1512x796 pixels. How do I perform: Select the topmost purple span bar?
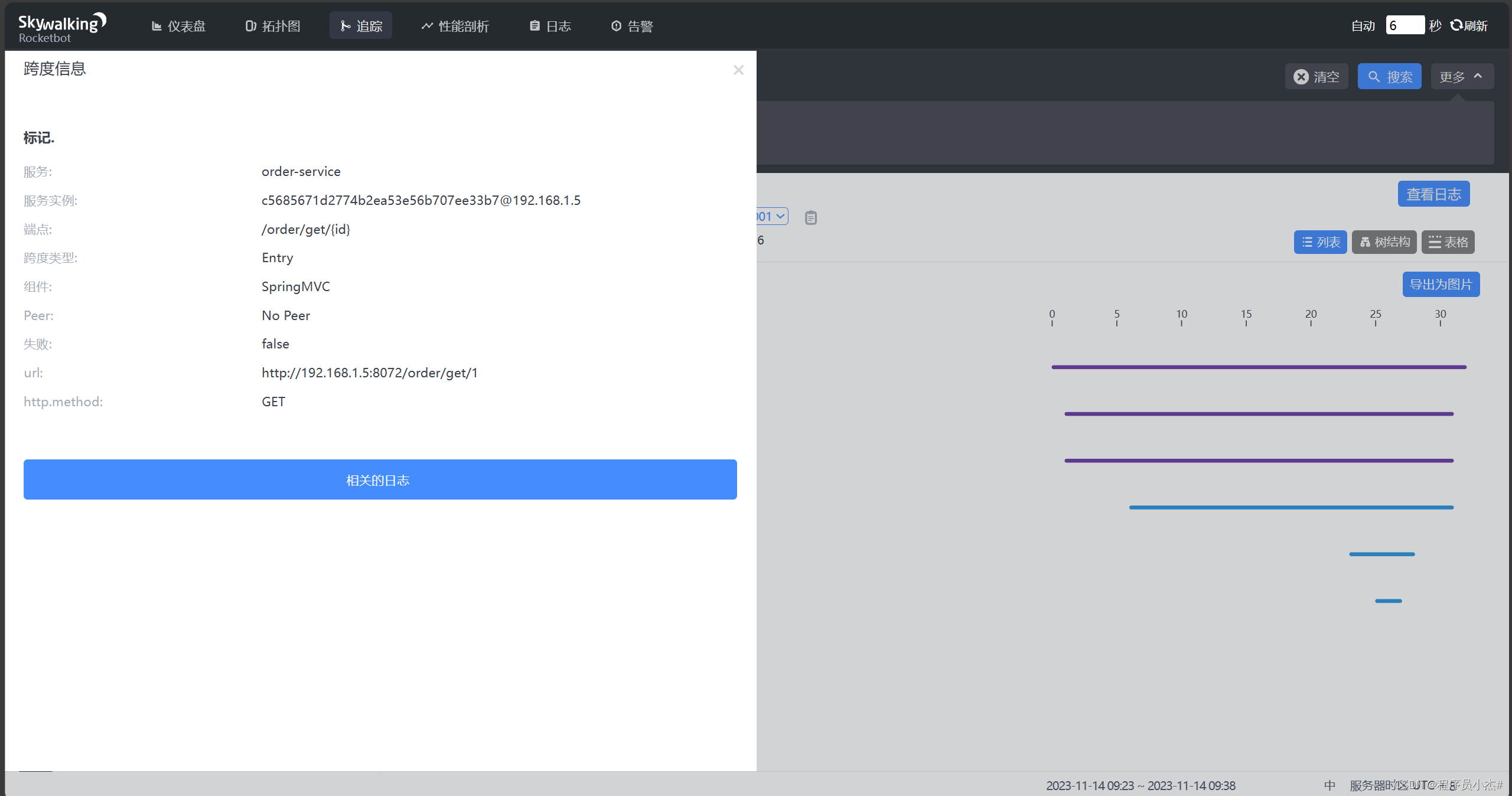(x=1259, y=367)
